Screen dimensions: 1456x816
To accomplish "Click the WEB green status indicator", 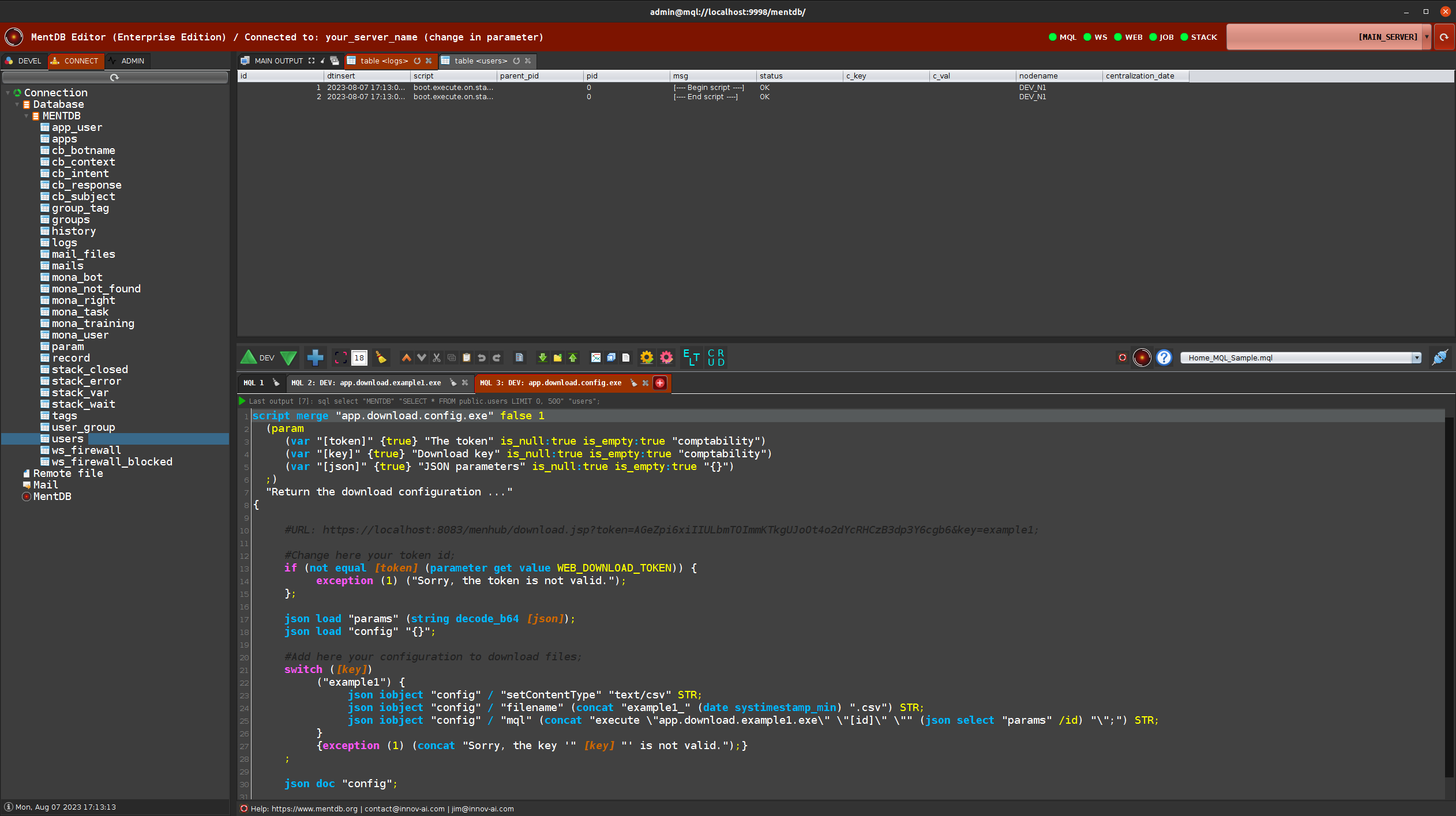I will coord(1118,37).
